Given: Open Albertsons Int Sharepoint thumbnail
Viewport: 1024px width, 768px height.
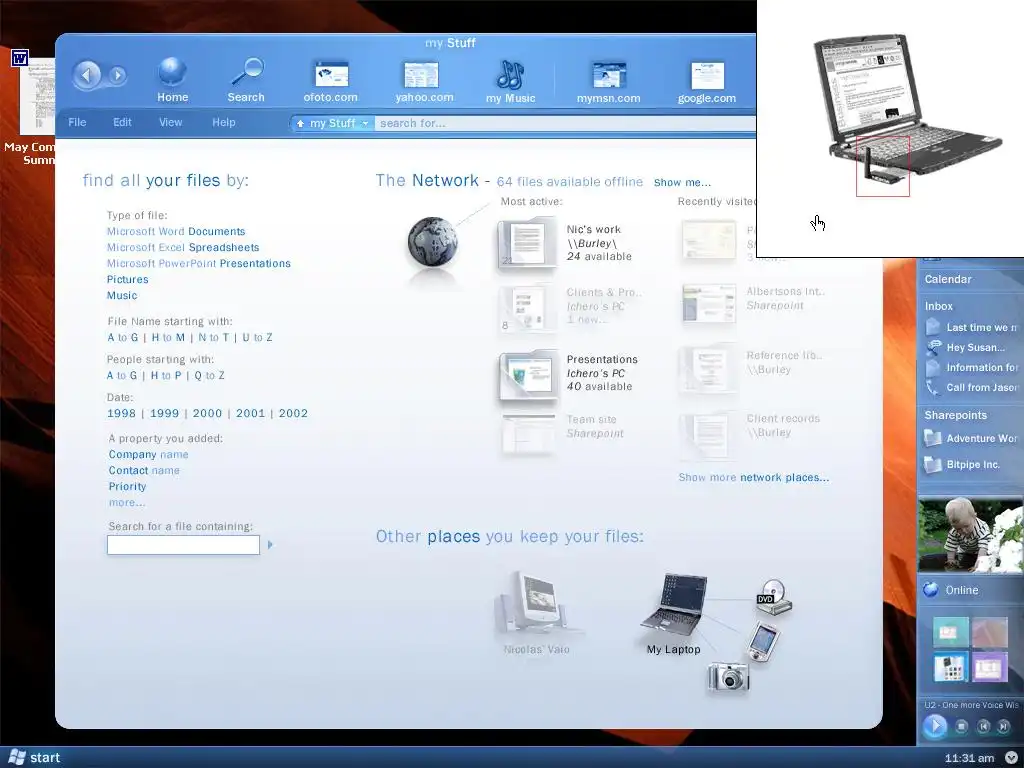Looking at the screenshot, I should [x=709, y=304].
